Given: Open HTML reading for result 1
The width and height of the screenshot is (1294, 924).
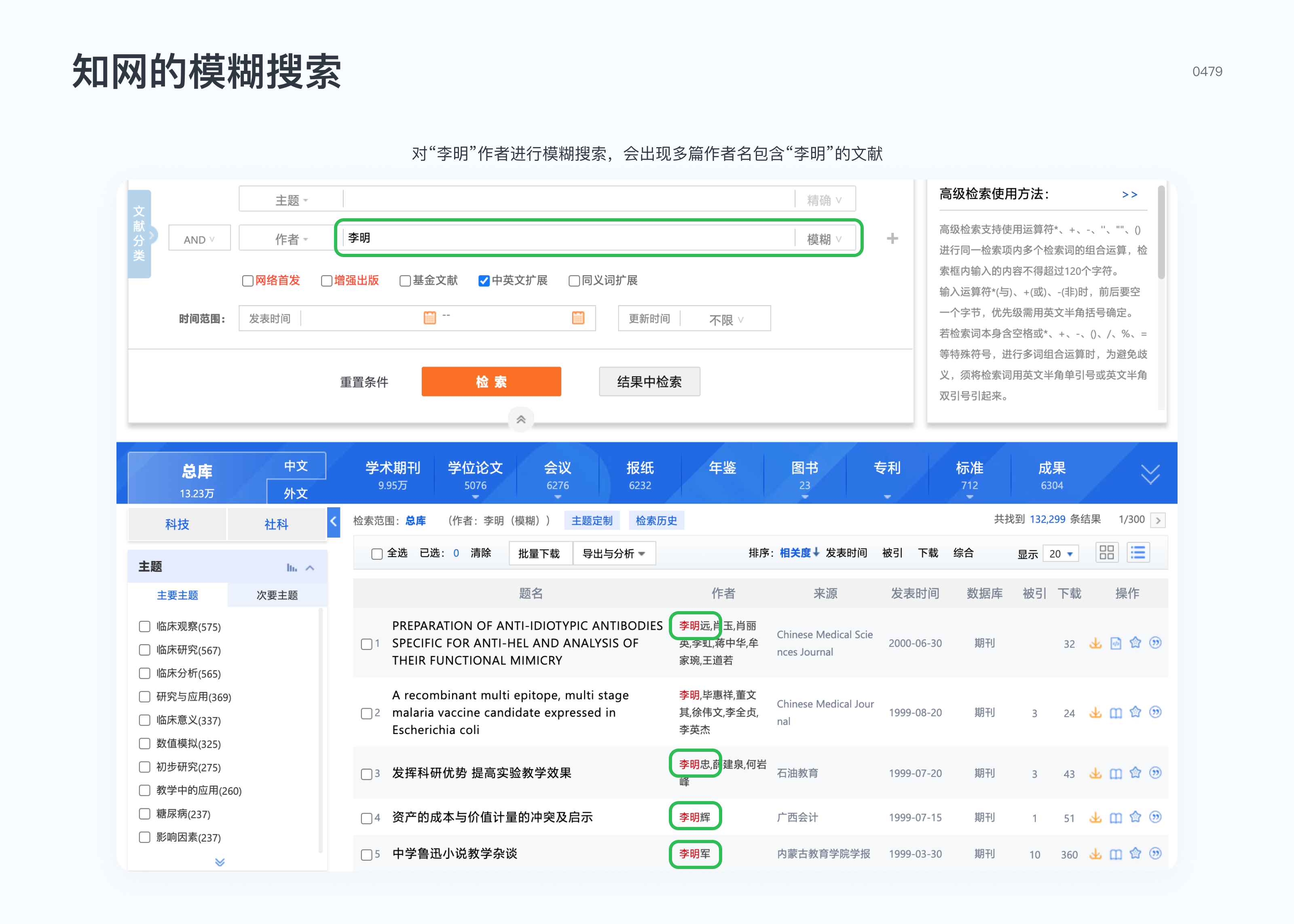Looking at the screenshot, I should [1116, 643].
